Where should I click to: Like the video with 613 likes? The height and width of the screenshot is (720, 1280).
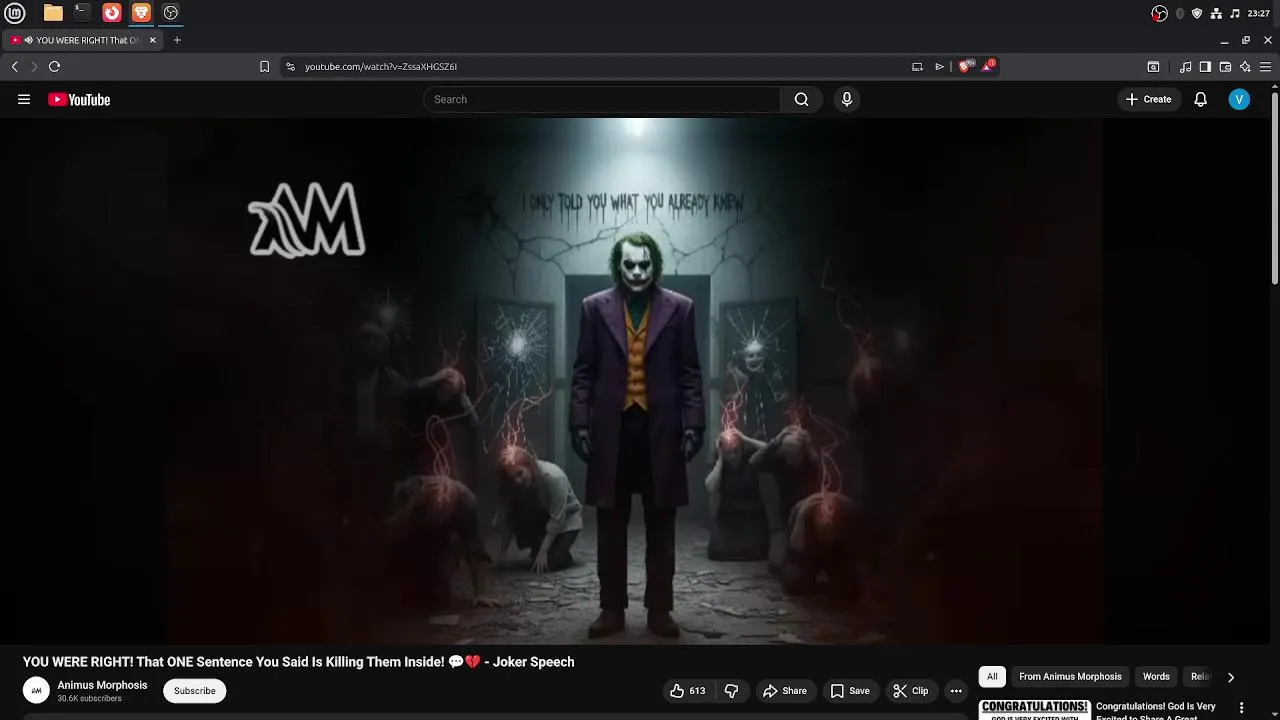(x=688, y=691)
